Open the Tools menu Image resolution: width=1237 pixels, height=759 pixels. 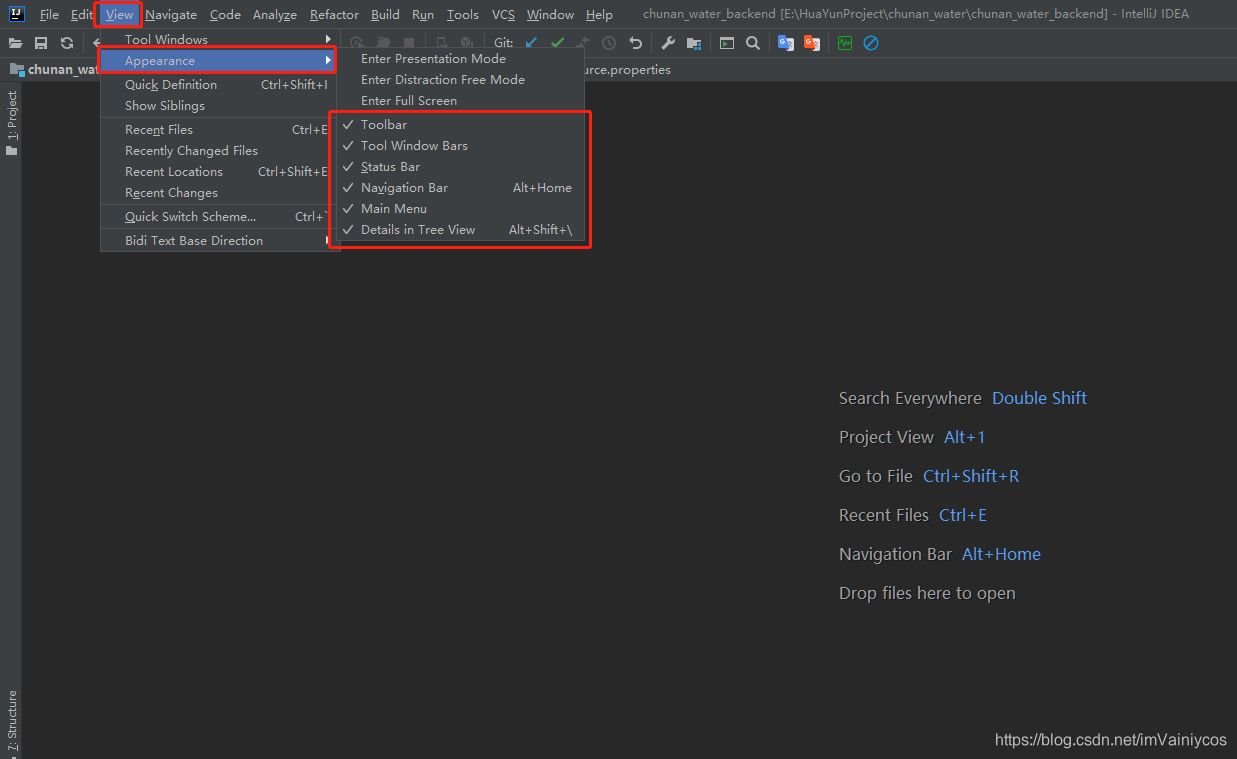462,15
